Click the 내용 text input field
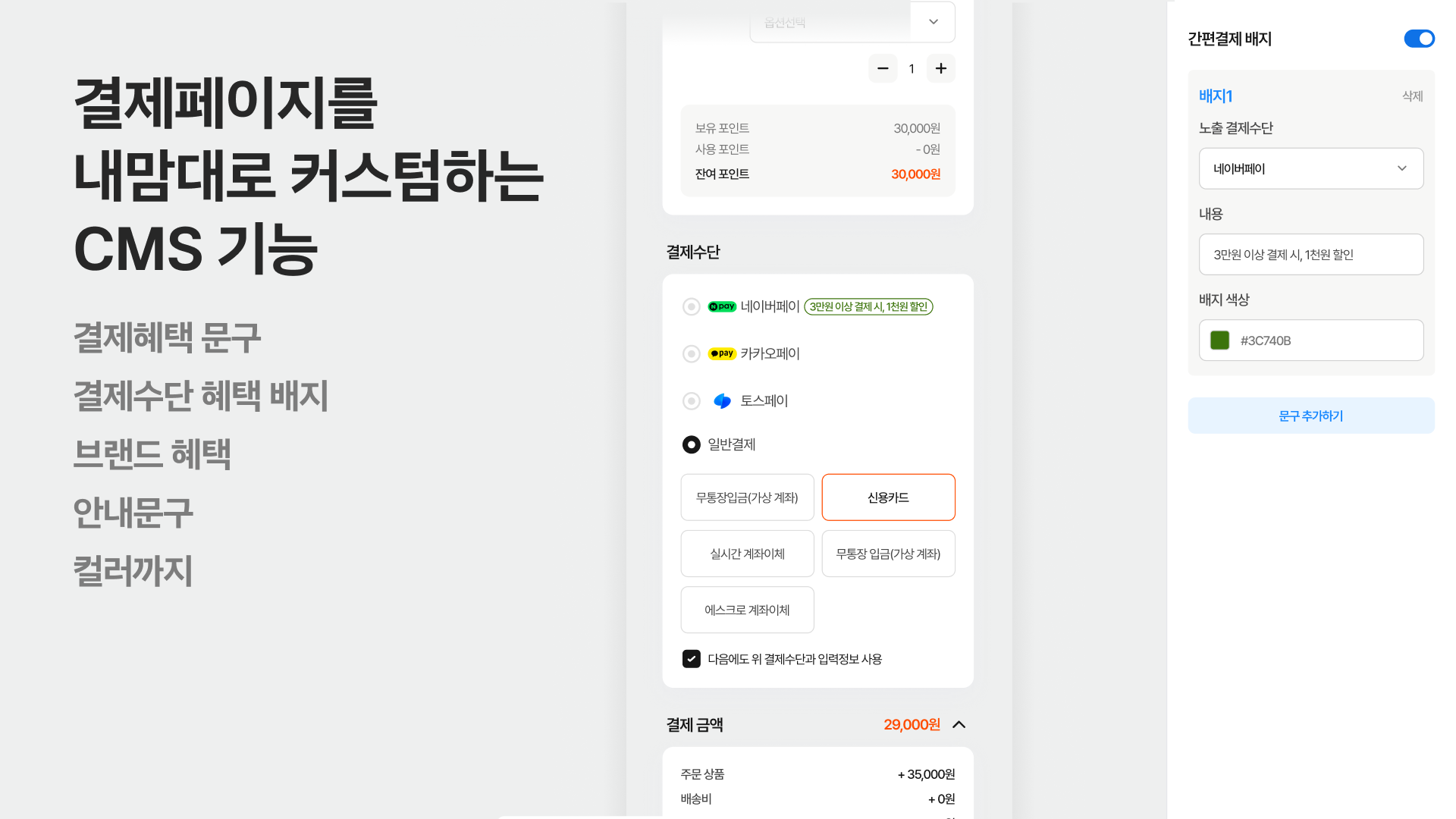Image resolution: width=1456 pixels, height=819 pixels. (1311, 254)
